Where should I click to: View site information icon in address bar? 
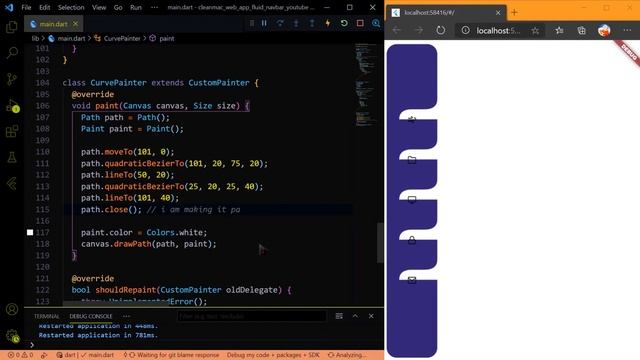[465, 31]
